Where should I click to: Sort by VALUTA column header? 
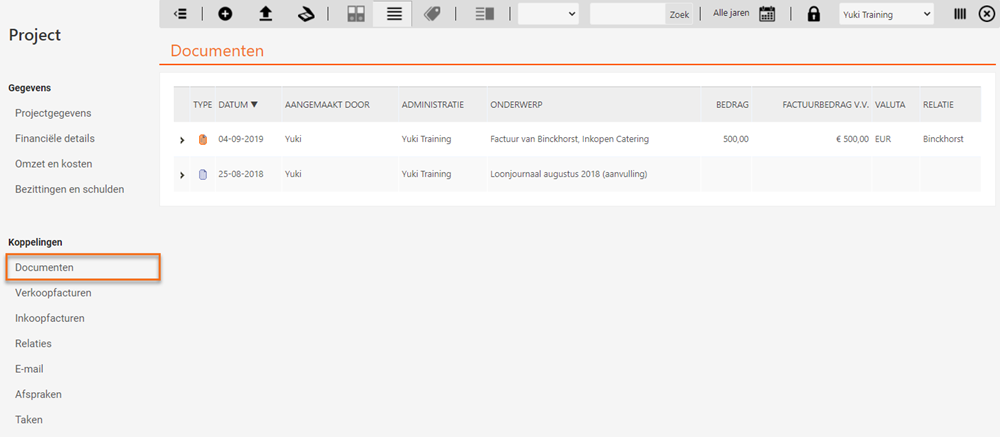[x=890, y=105]
